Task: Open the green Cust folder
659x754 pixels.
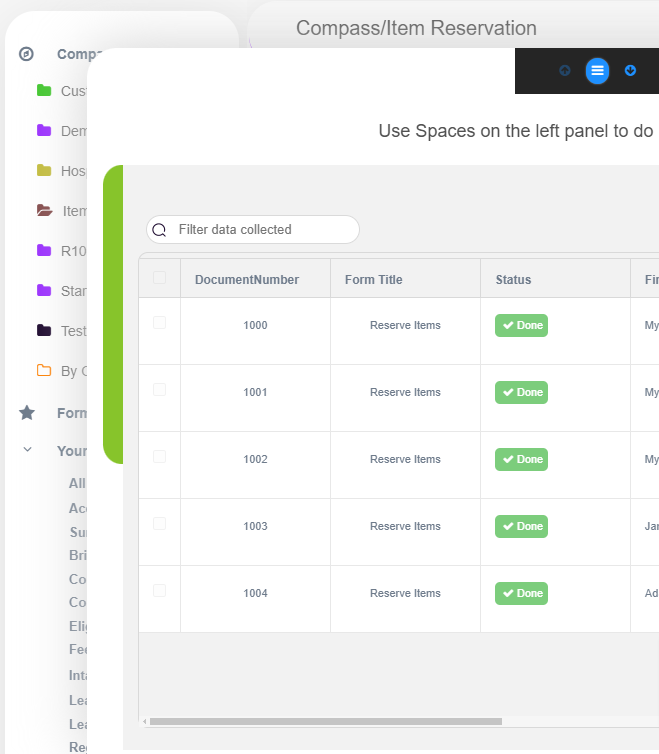Action: pos(44,91)
